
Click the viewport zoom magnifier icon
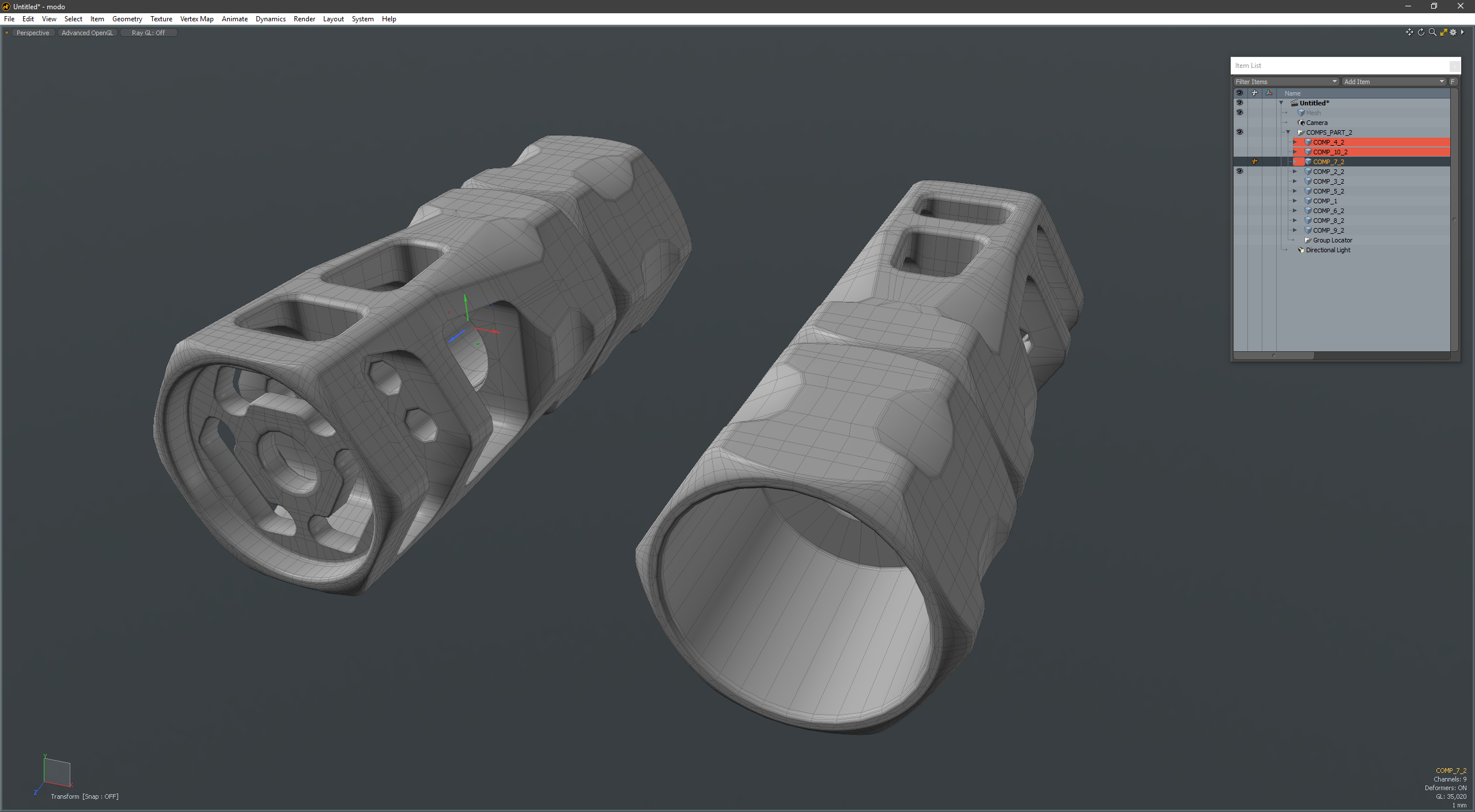tap(1432, 32)
